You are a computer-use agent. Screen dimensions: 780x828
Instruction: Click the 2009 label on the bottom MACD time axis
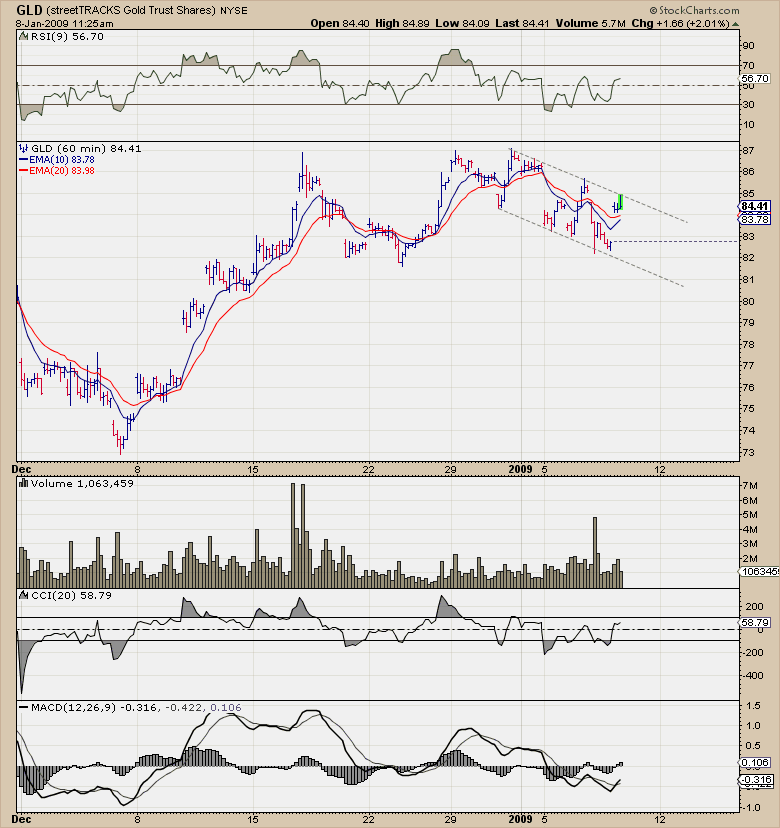point(520,820)
